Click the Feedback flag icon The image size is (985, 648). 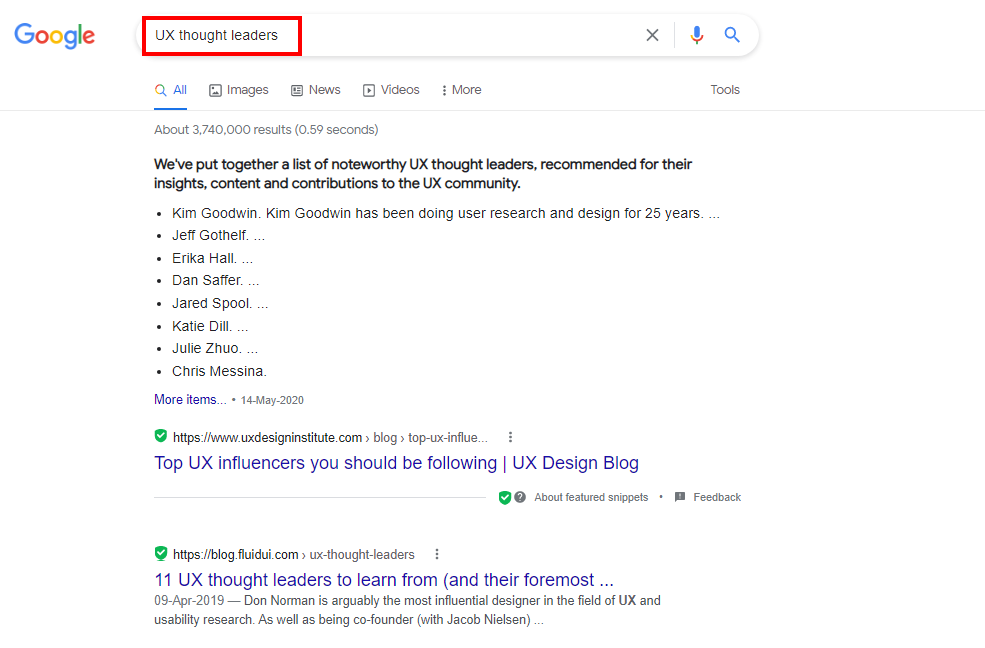point(680,497)
